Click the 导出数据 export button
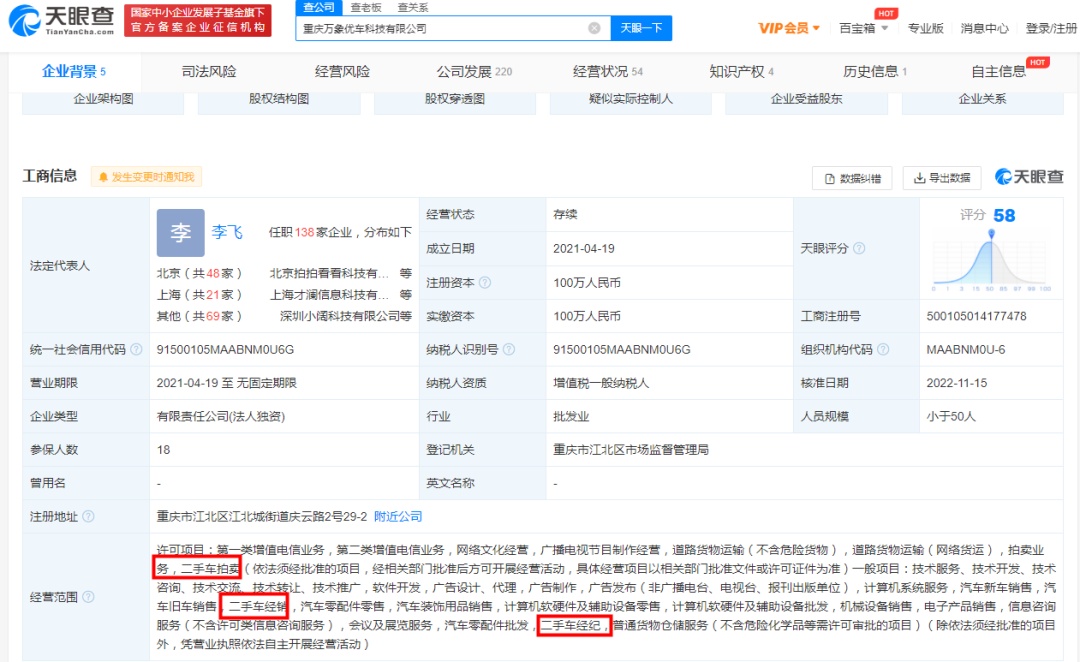 click(942, 178)
